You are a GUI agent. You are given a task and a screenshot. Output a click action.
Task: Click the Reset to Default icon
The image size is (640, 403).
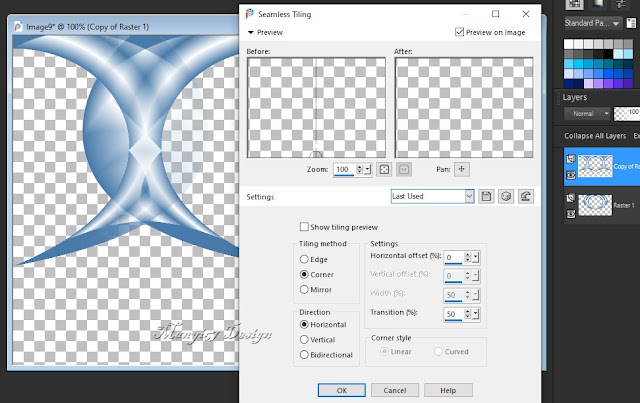[x=526, y=196]
